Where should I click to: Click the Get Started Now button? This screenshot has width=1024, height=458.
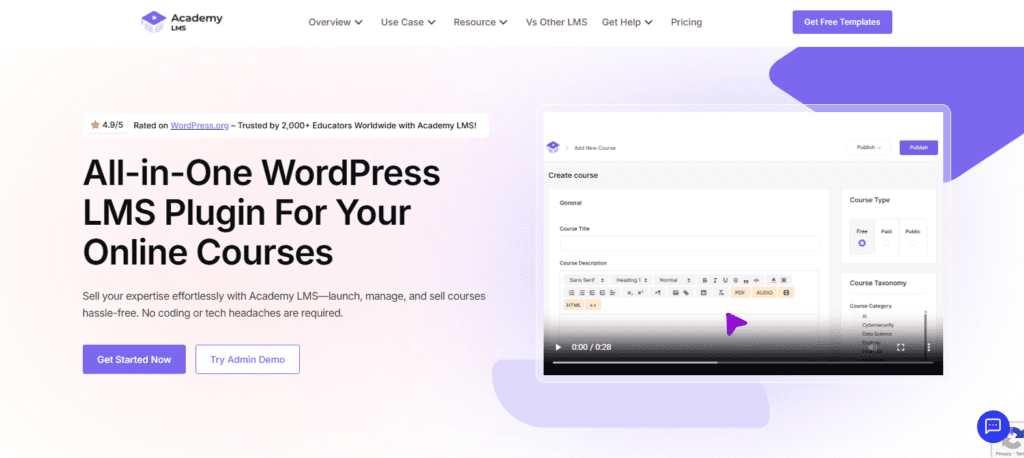coord(134,359)
